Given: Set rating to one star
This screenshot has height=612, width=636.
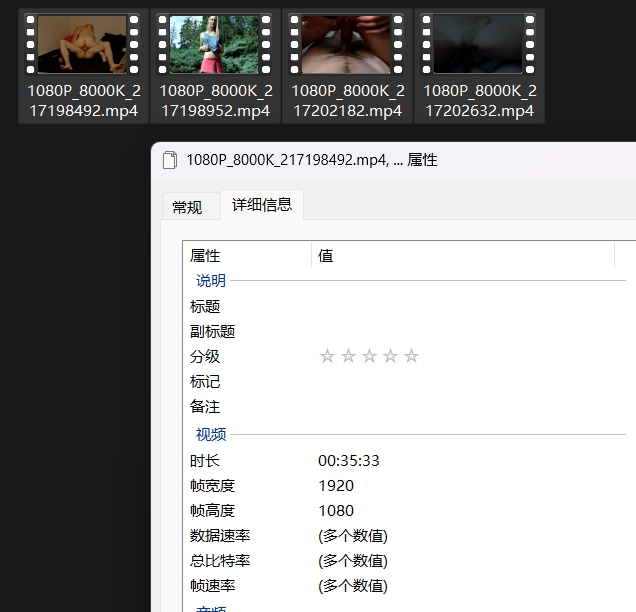Looking at the screenshot, I should (x=327, y=356).
